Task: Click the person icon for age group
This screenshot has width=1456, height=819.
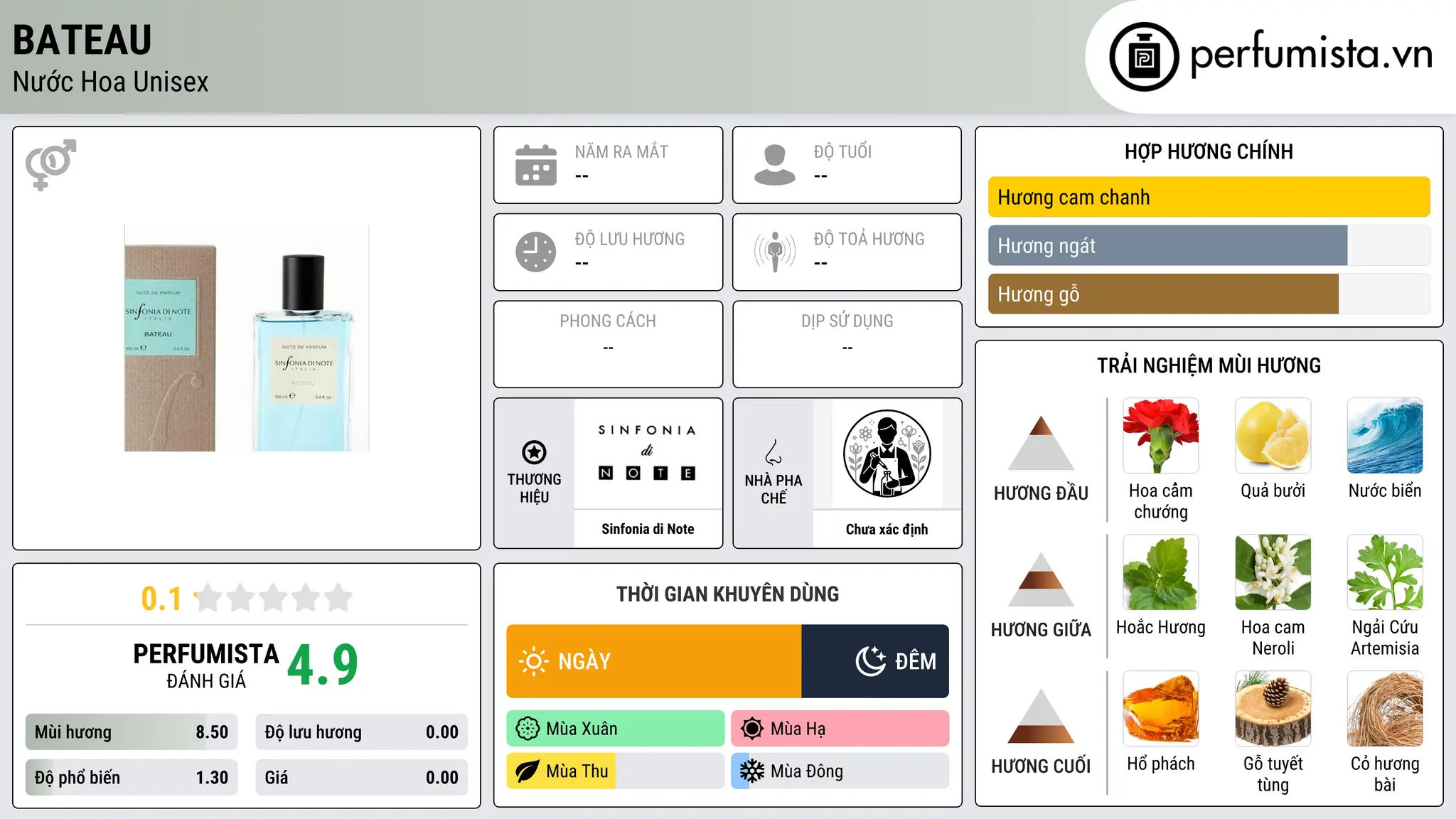Action: coord(775,165)
